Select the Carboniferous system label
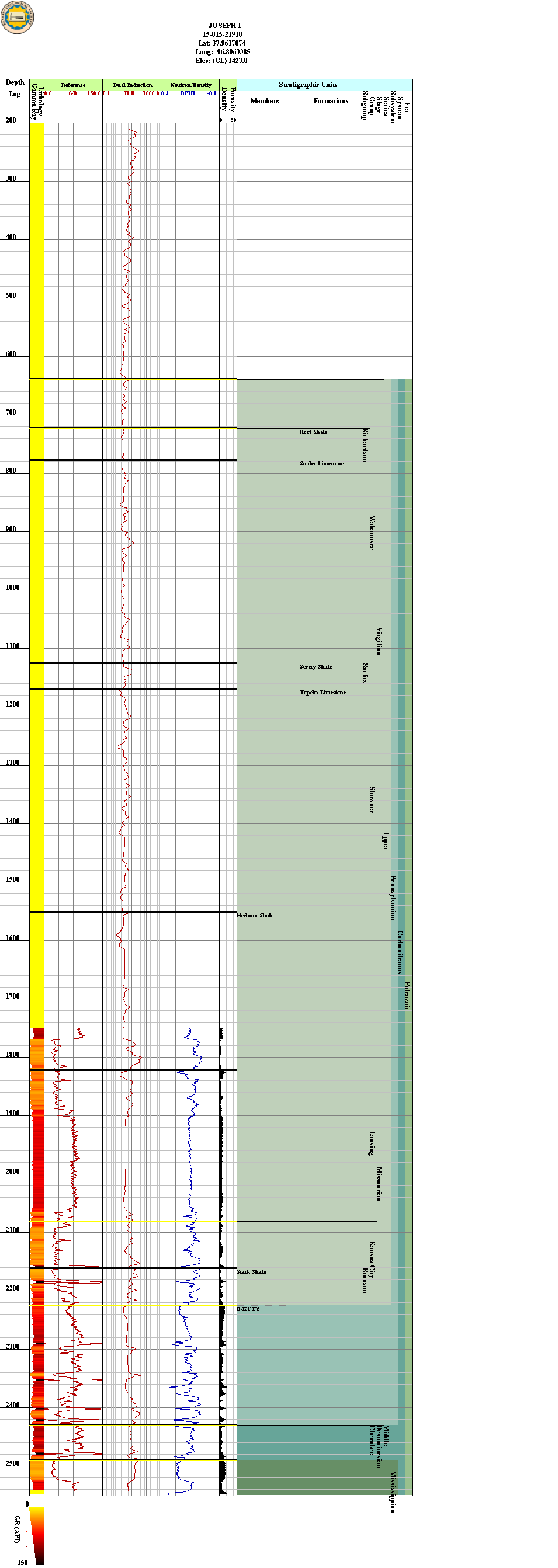 (x=400, y=952)
